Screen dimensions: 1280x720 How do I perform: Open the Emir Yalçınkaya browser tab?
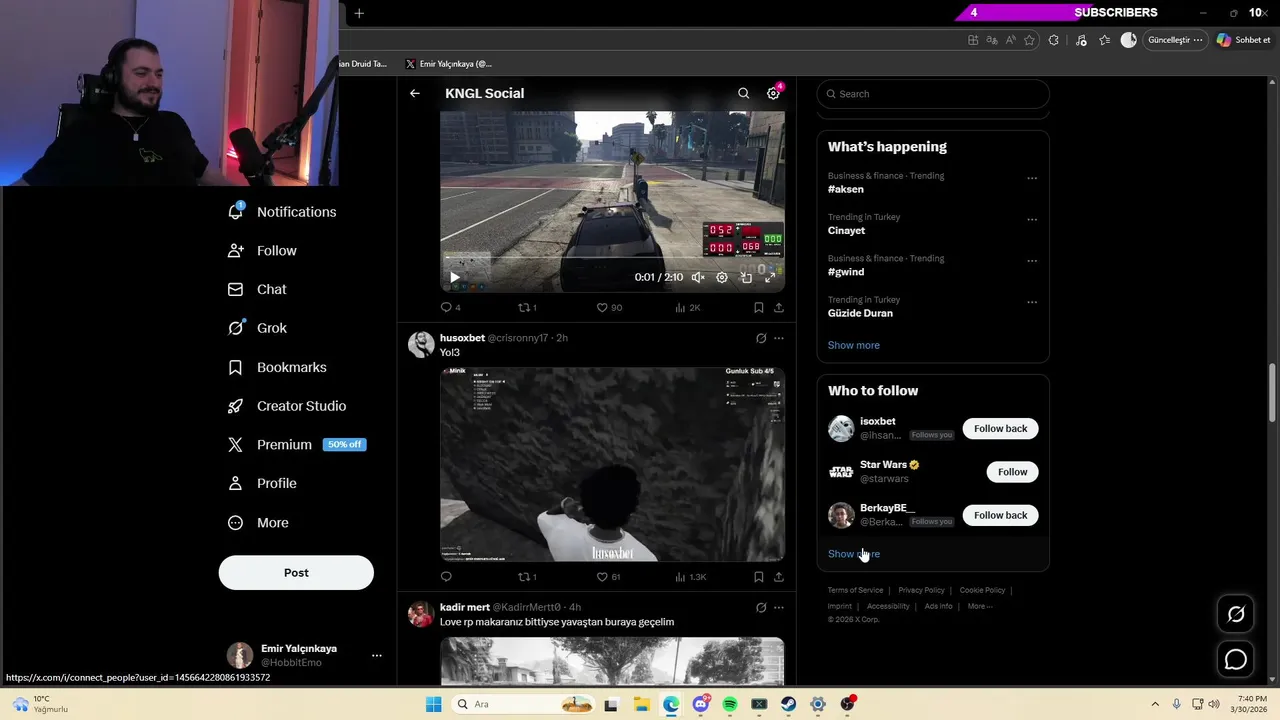(x=448, y=64)
